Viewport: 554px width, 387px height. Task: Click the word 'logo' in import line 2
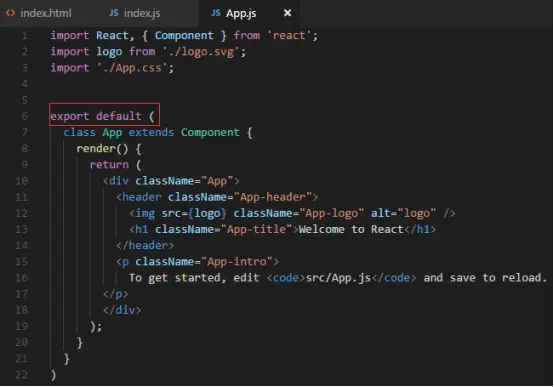[109, 52]
